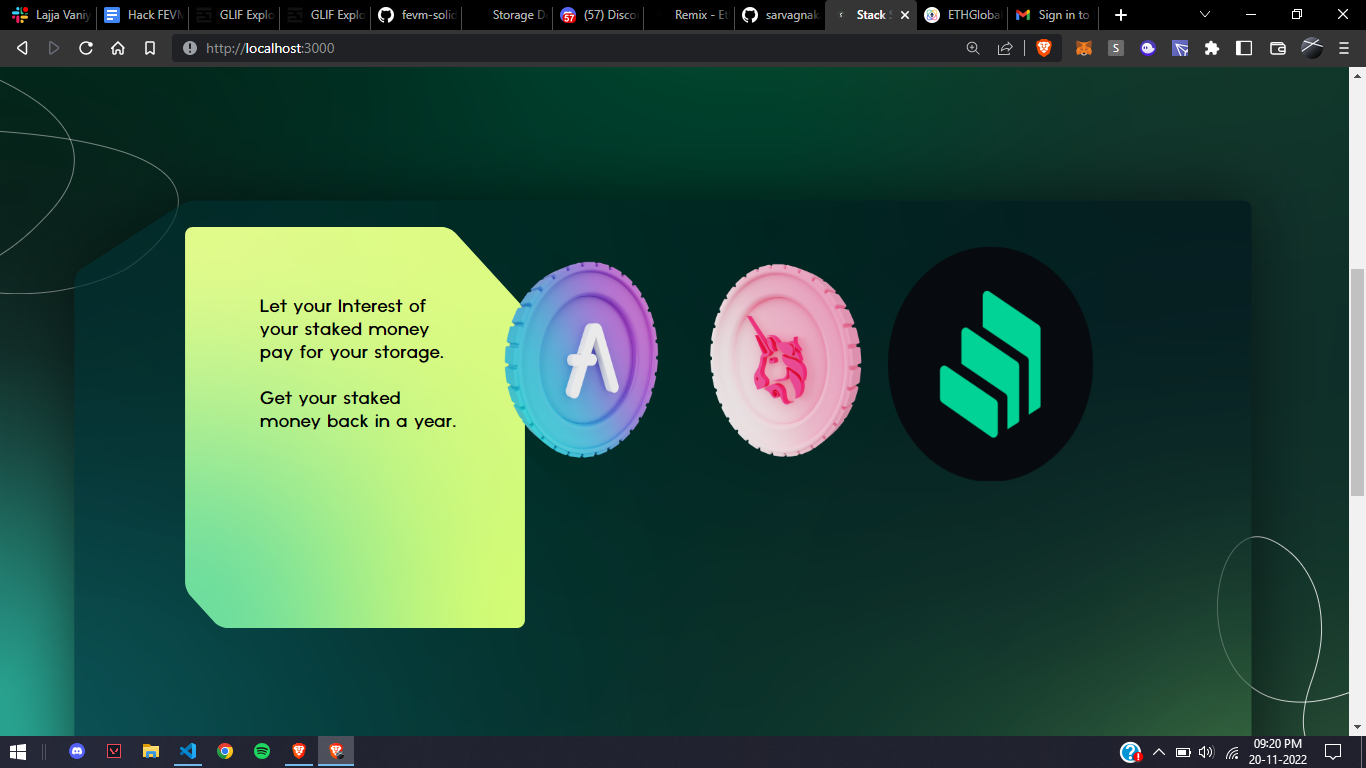The width and height of the screenshot is (1366, 768).
Task: Click the forward navigation arrow
Action: pos(54,48)
